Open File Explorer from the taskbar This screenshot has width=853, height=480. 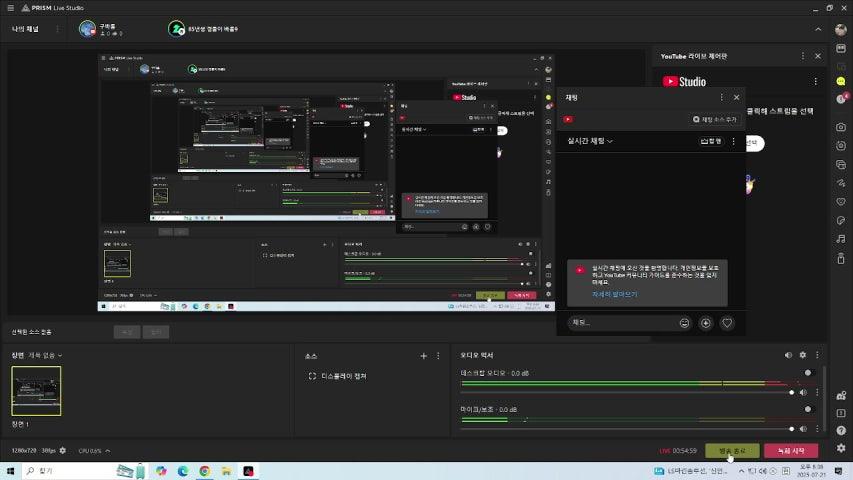(226, 471)
